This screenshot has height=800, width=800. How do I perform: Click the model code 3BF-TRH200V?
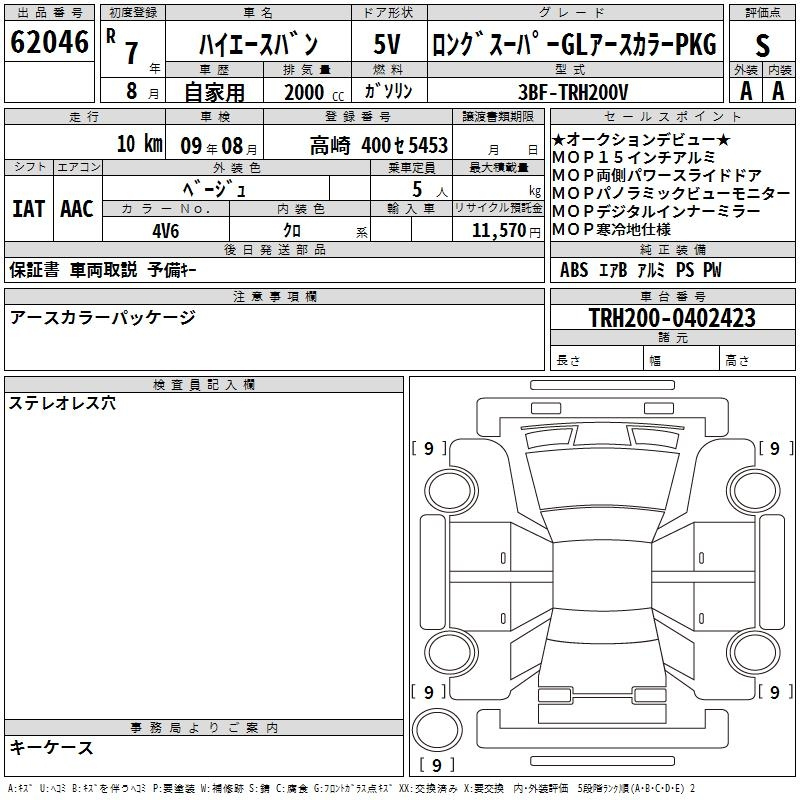pos(576,91)
